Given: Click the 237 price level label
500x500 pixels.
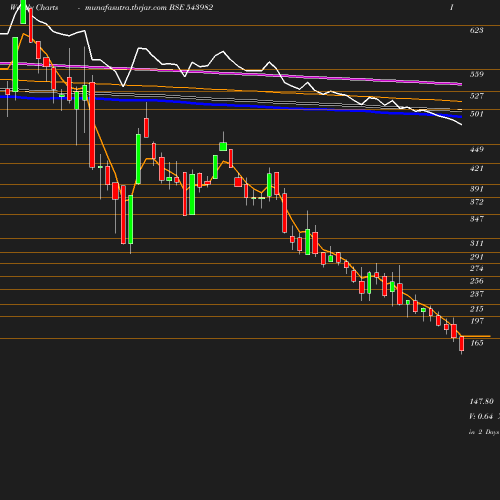Looking at the screenshot, I should click(x=476, y=294).
